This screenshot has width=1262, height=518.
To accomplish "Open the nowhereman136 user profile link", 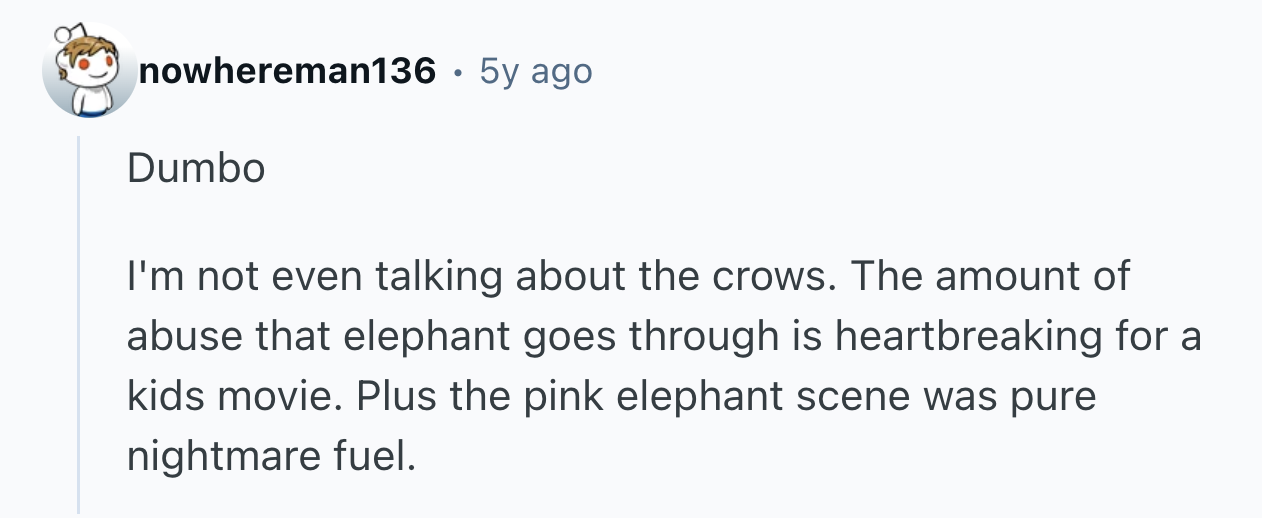I will click(x=288, y=71).
